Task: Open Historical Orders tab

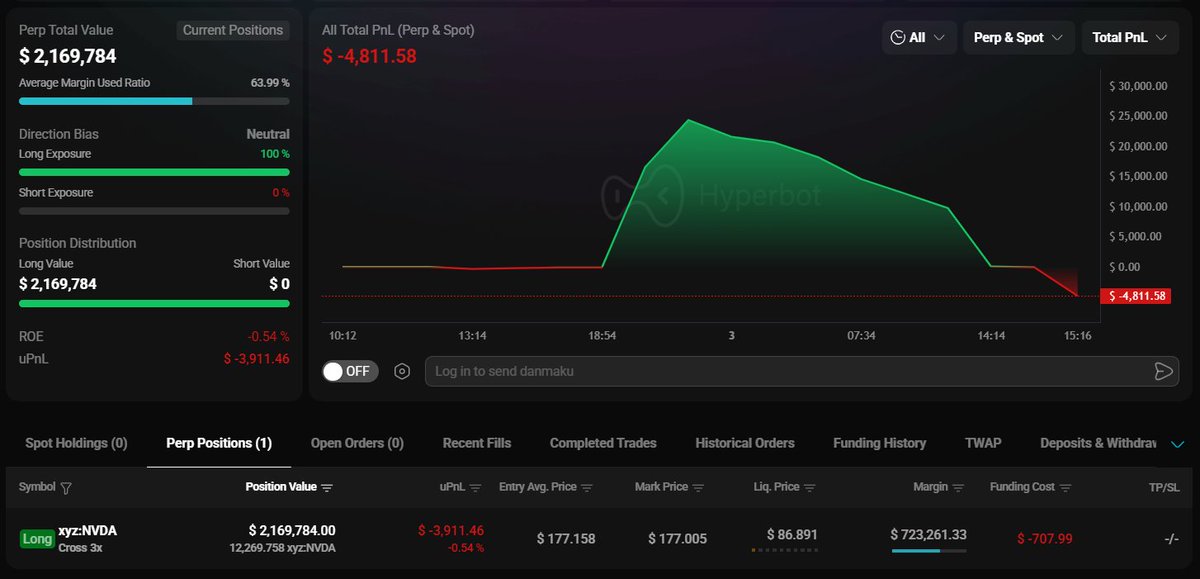Action: tap(745, 443)
